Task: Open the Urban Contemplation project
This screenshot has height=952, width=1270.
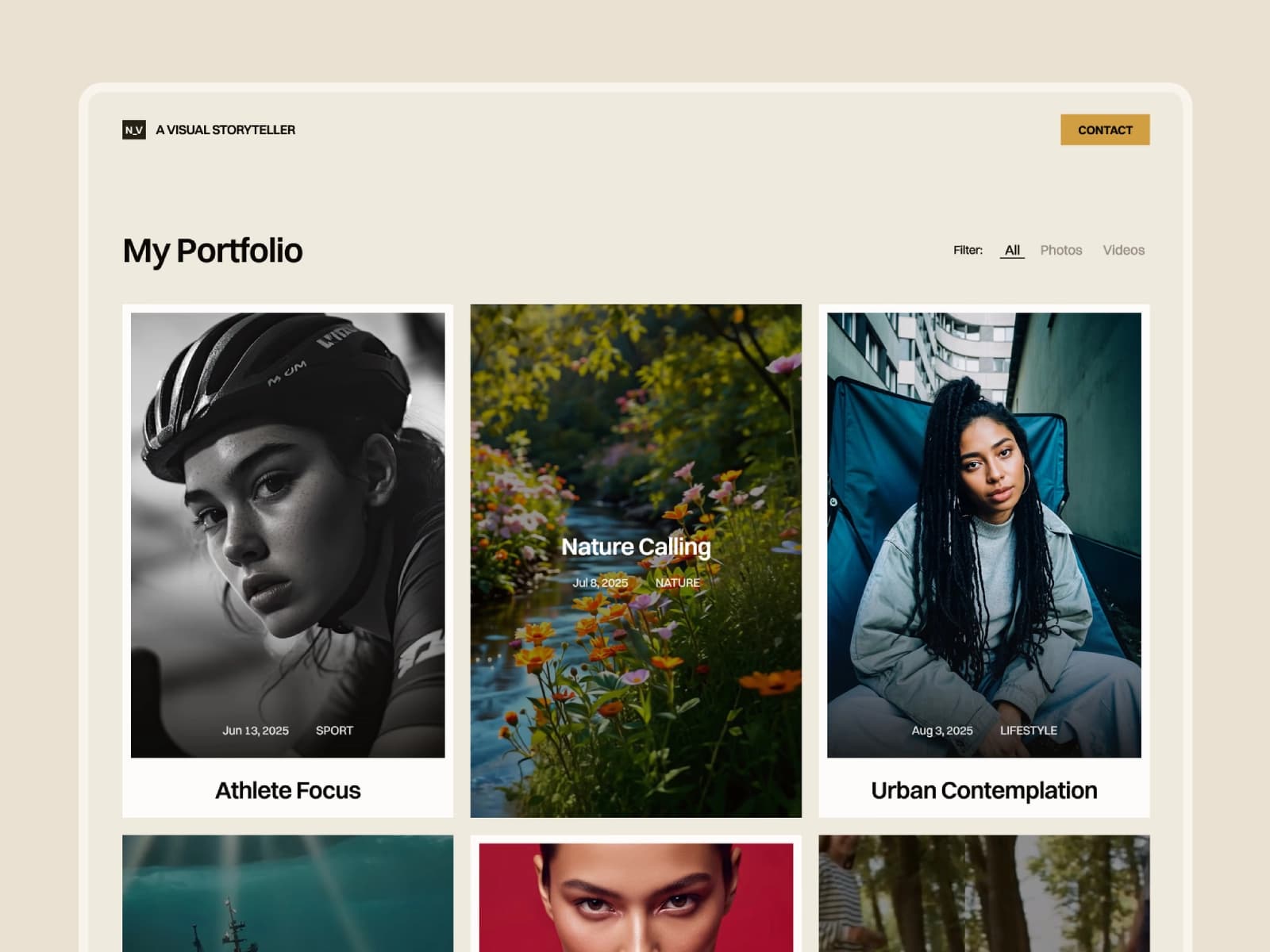Action: tap(983, 790)
